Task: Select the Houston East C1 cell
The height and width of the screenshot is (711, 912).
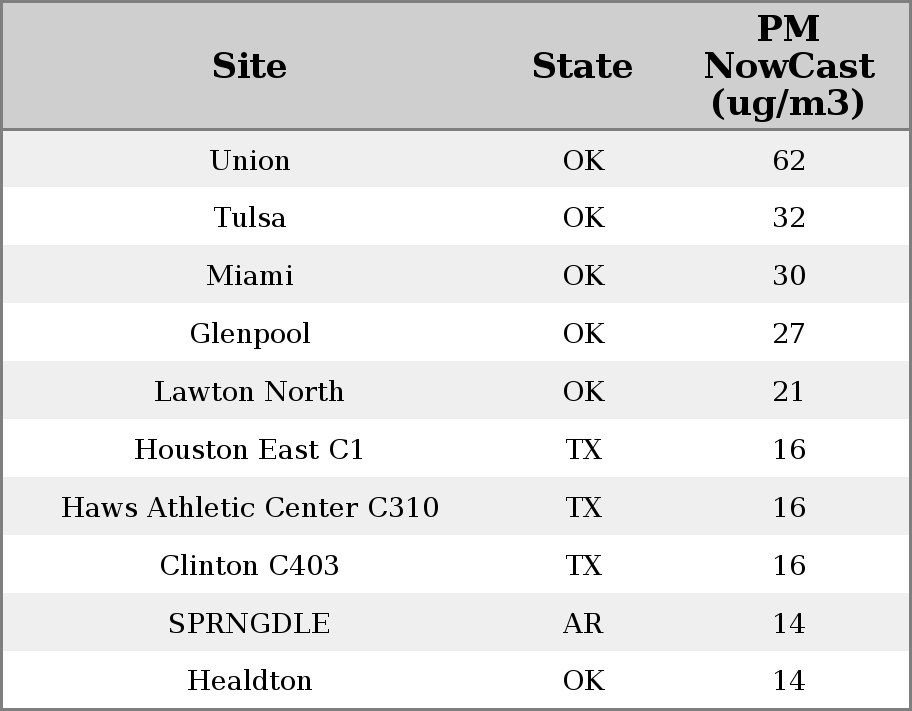Action: click(250, 449)
